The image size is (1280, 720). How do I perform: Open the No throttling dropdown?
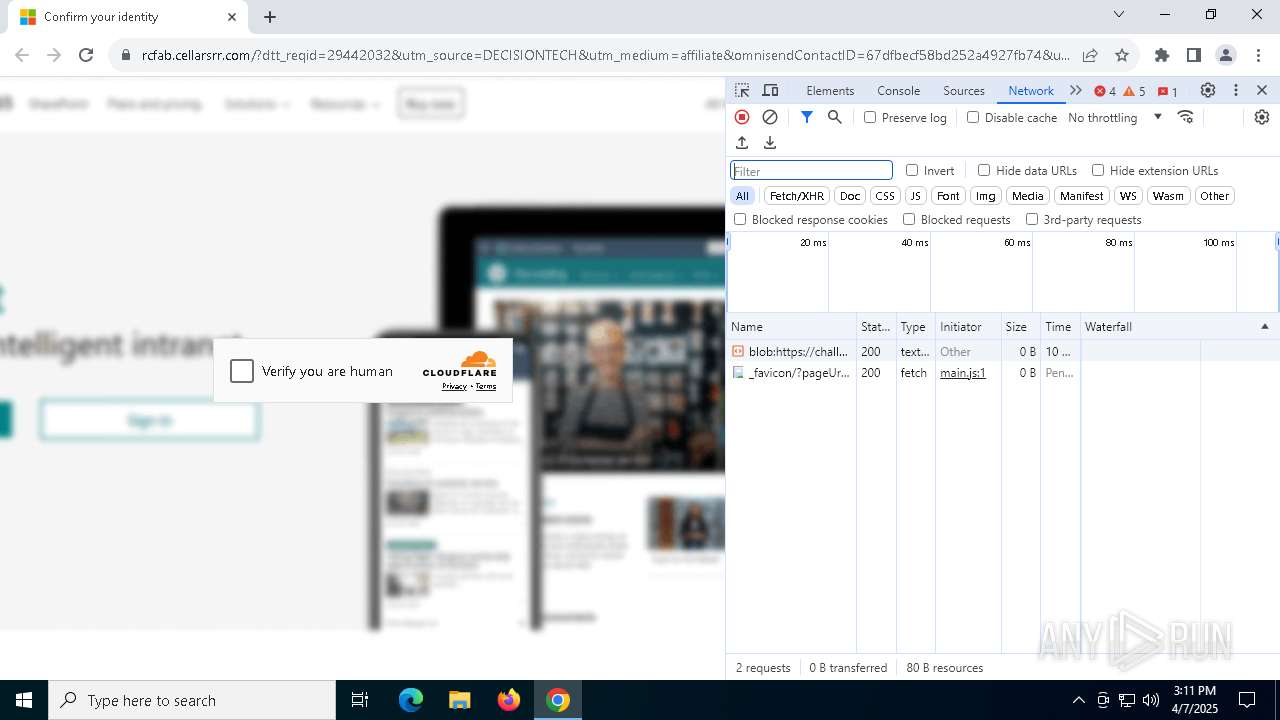[x=1115, y=117]
